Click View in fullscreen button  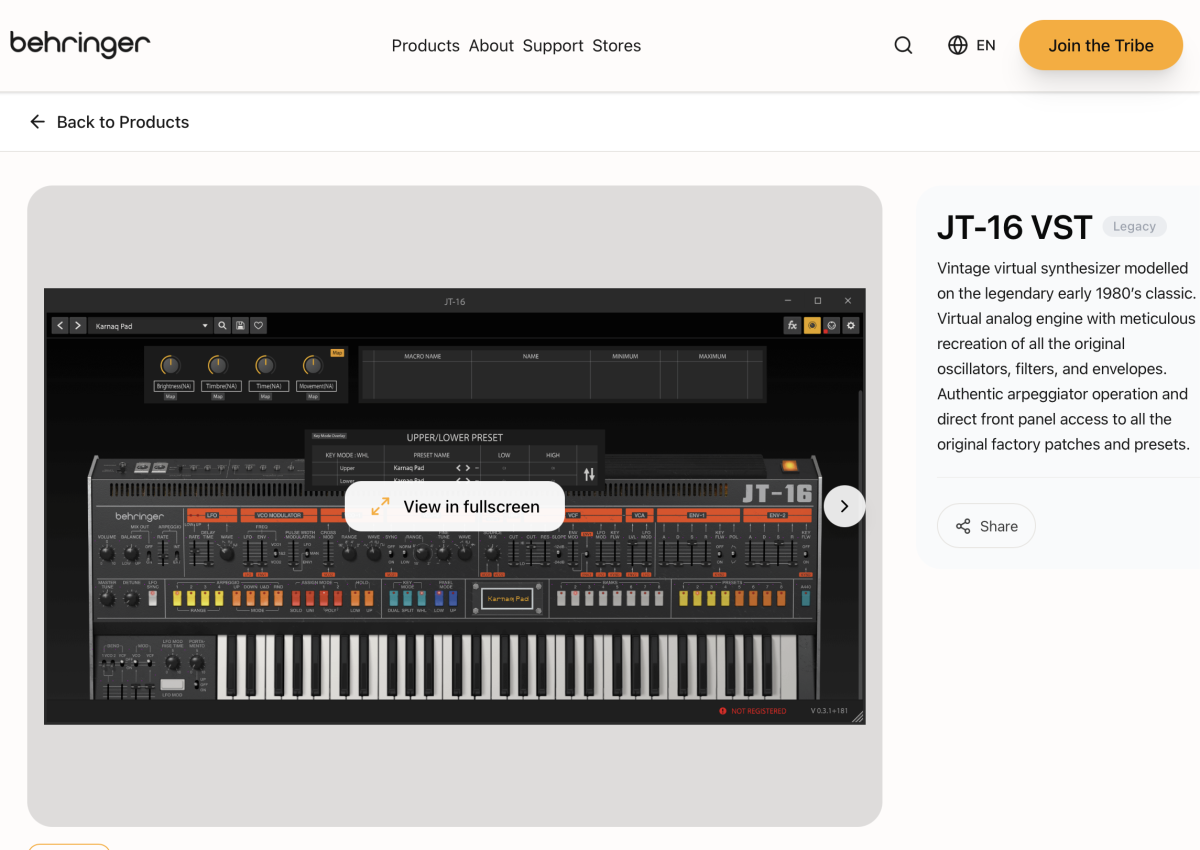coord(455,507)
